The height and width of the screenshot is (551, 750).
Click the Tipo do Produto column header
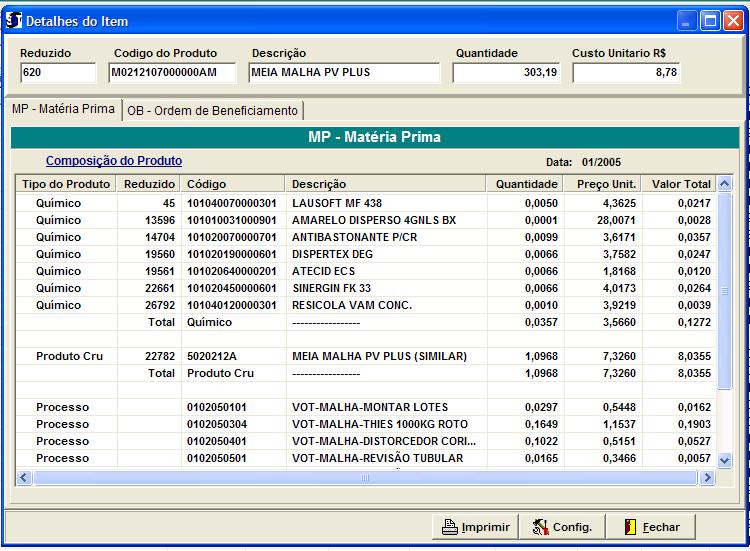(66, 184)
